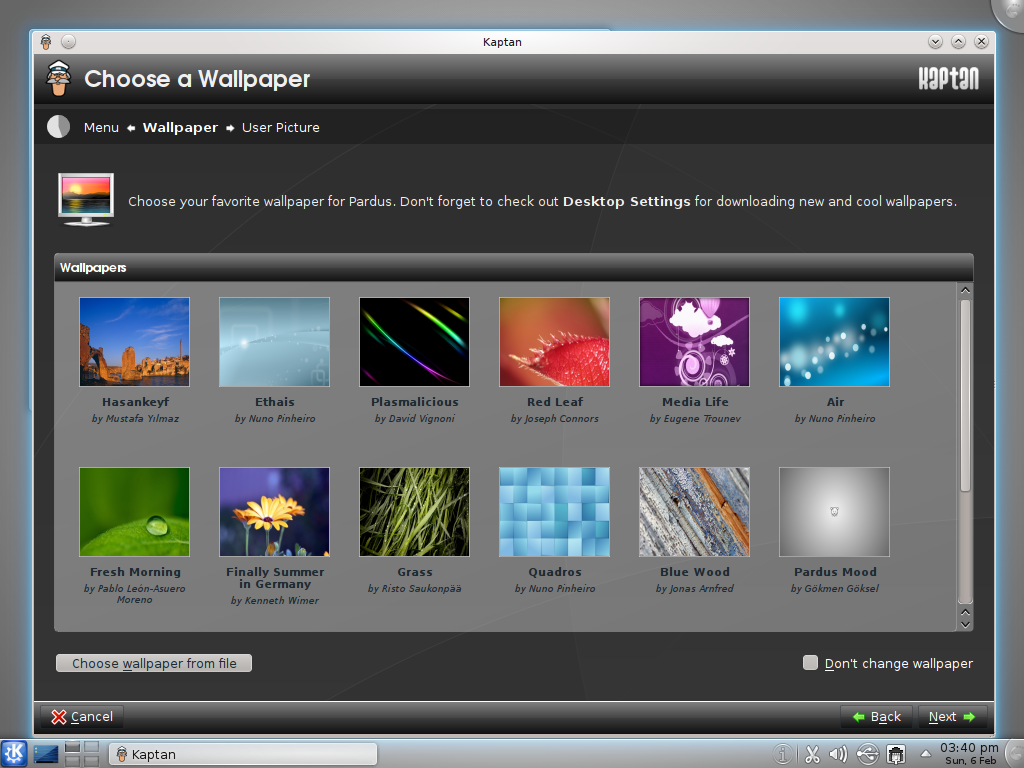Click scrollbar up arrow in wallpaper list
Screen dimensions: 1024x768
coord(965,290)
